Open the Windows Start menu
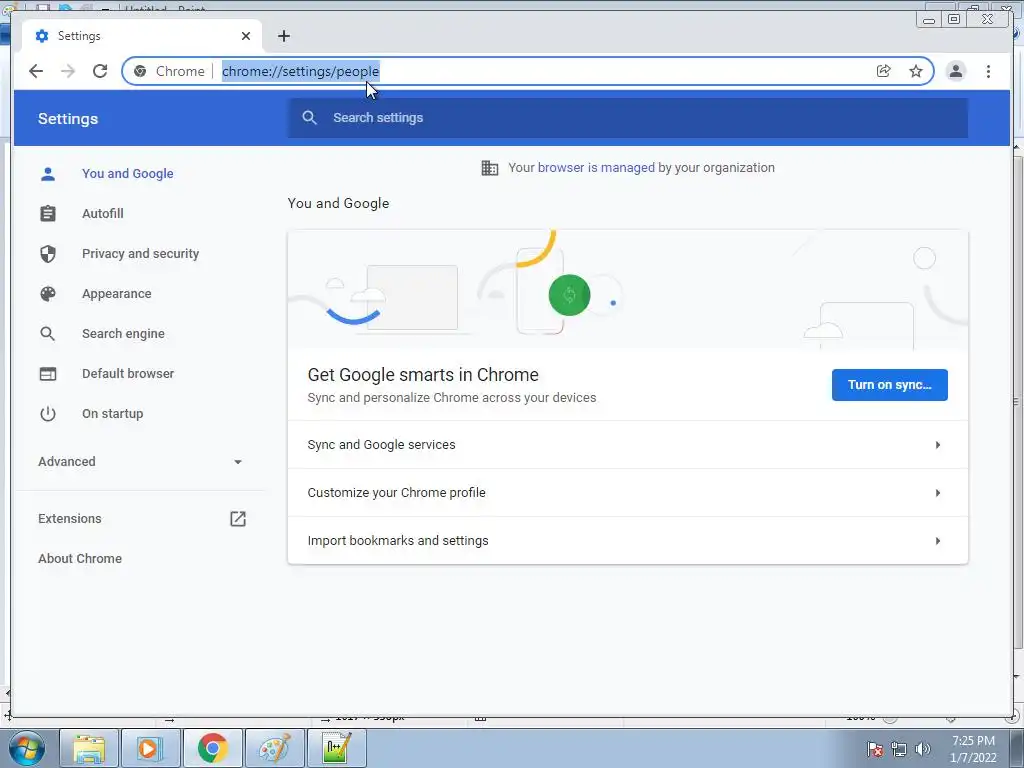 click(x=27, y=748)
